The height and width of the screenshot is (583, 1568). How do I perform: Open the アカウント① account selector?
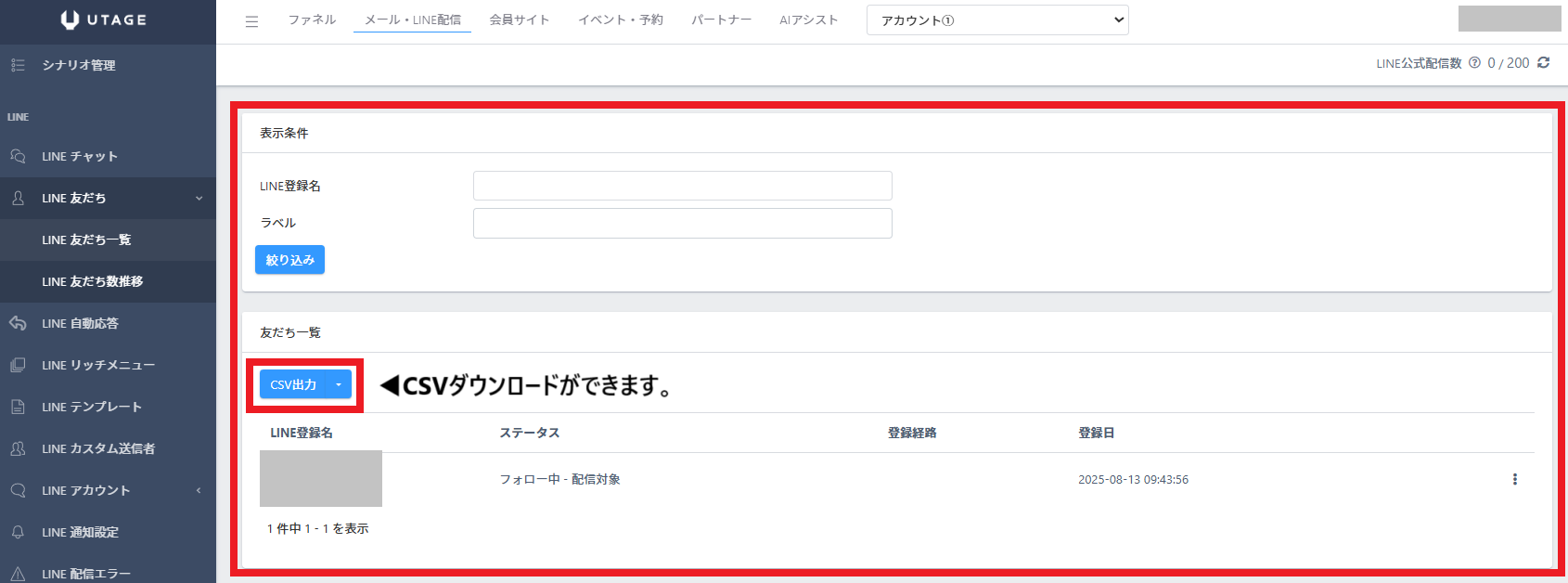[997, 20]
